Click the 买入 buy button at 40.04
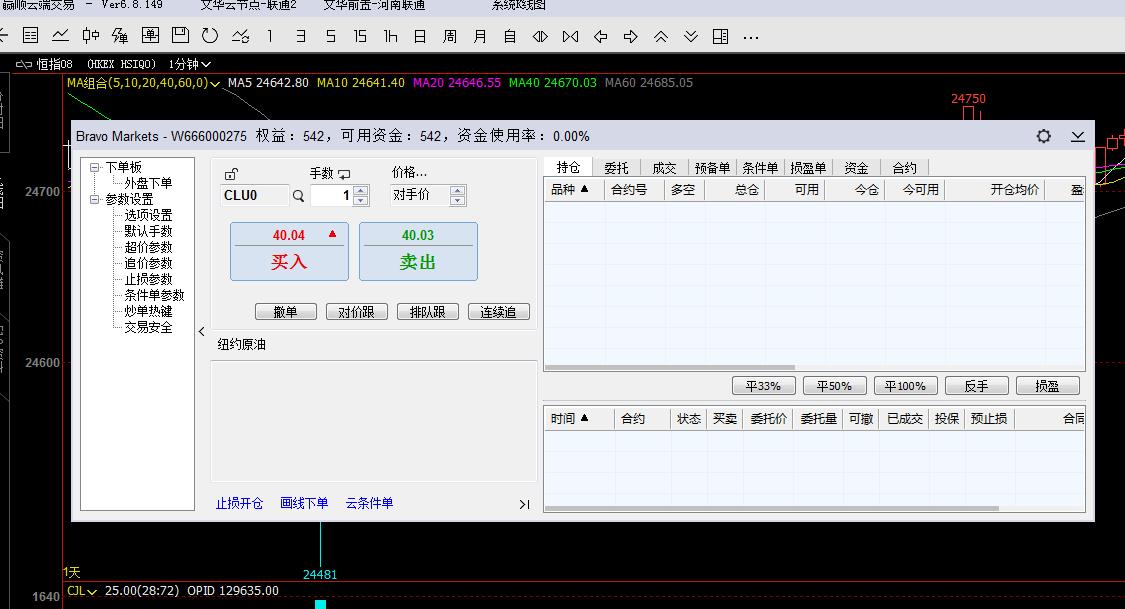1125x609 pixels. tap(289, 252)
